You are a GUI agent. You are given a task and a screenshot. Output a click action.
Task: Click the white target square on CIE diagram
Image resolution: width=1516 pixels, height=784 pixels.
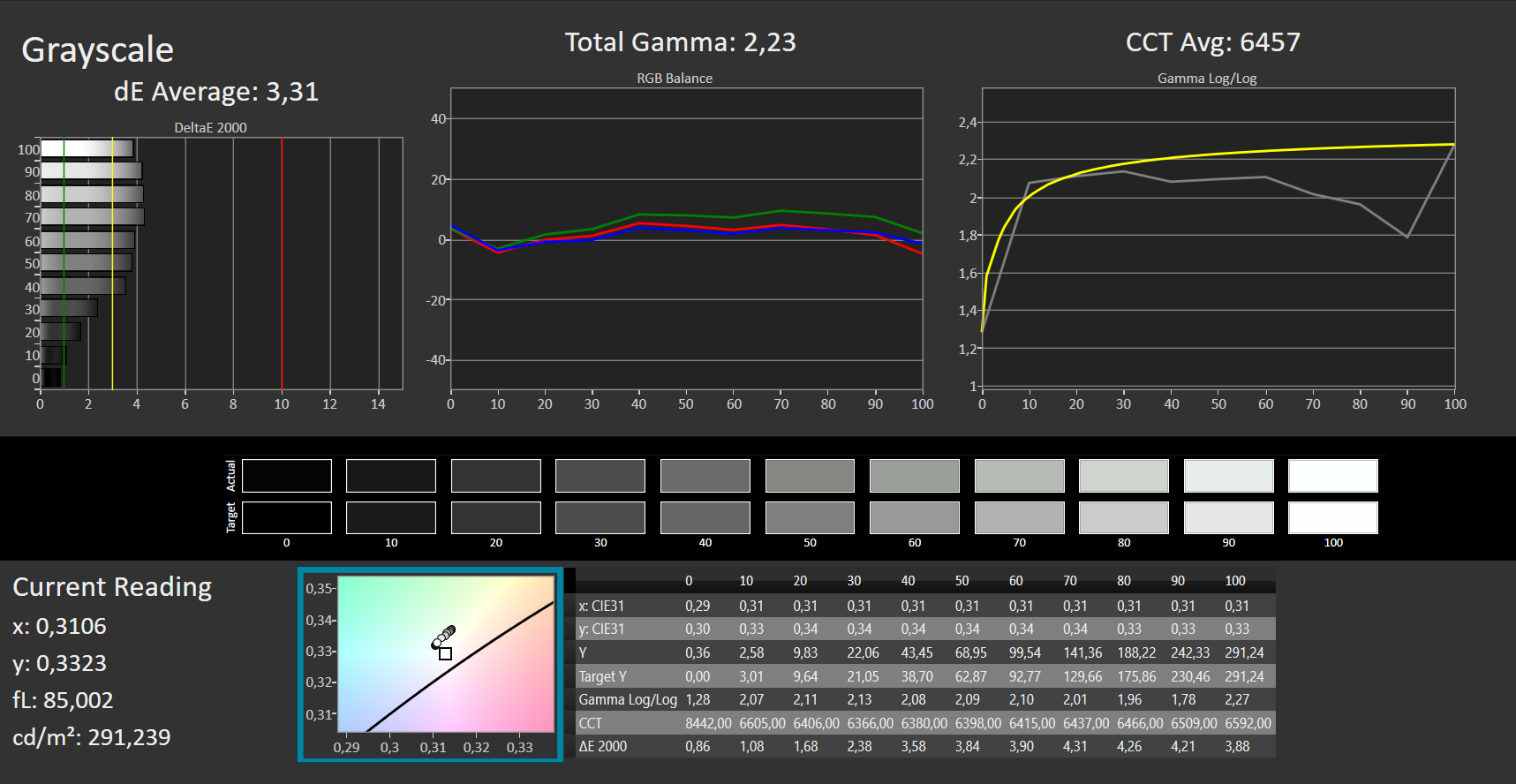(x=445, y=654)
